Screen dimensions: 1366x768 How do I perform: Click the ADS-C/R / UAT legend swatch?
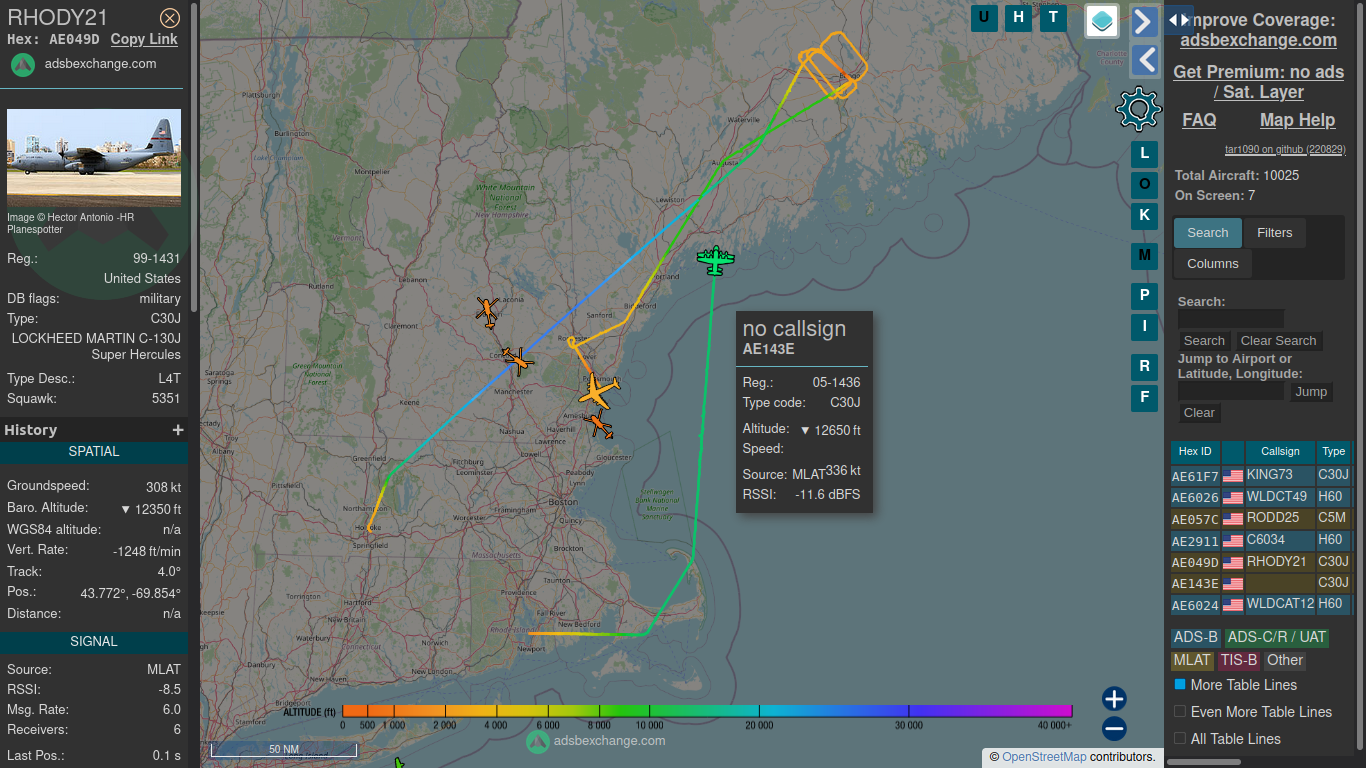tap(1277, 637)
